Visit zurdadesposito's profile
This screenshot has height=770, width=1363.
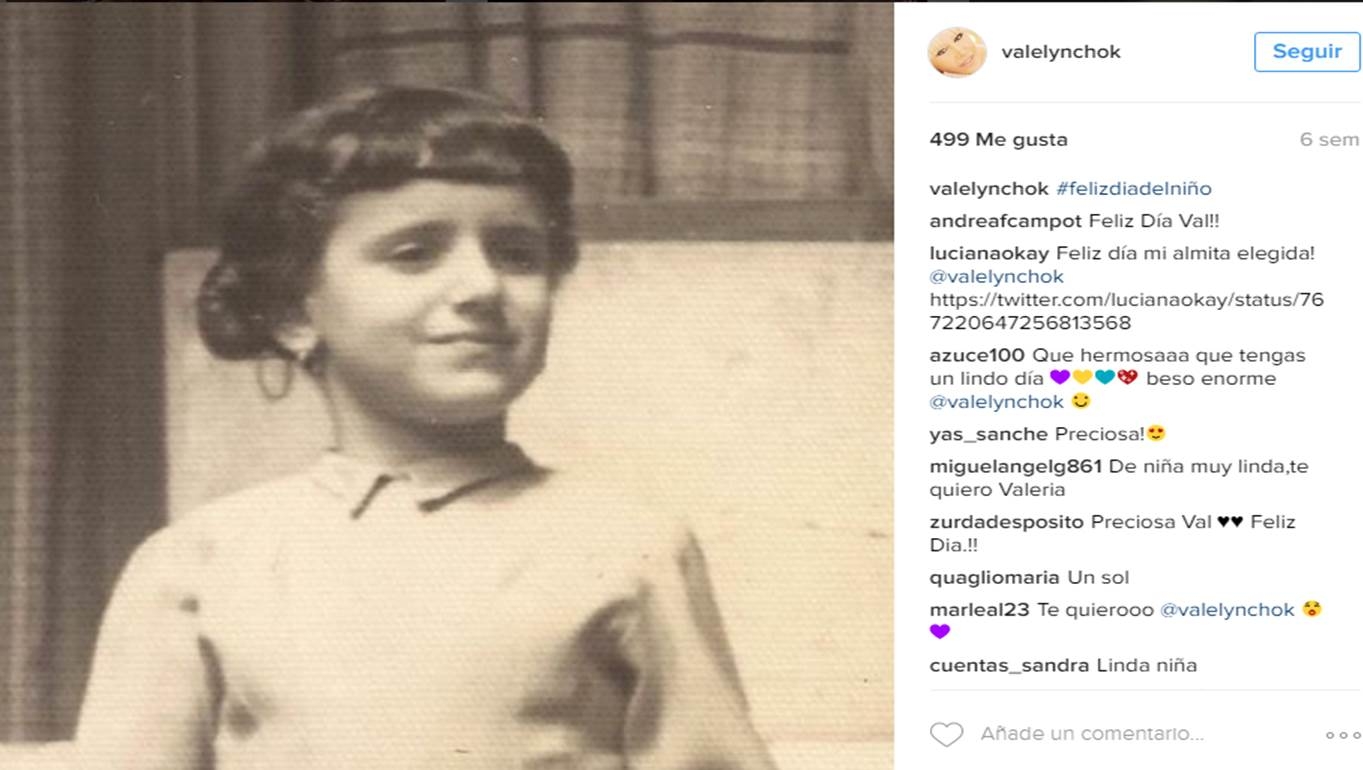1006,522
